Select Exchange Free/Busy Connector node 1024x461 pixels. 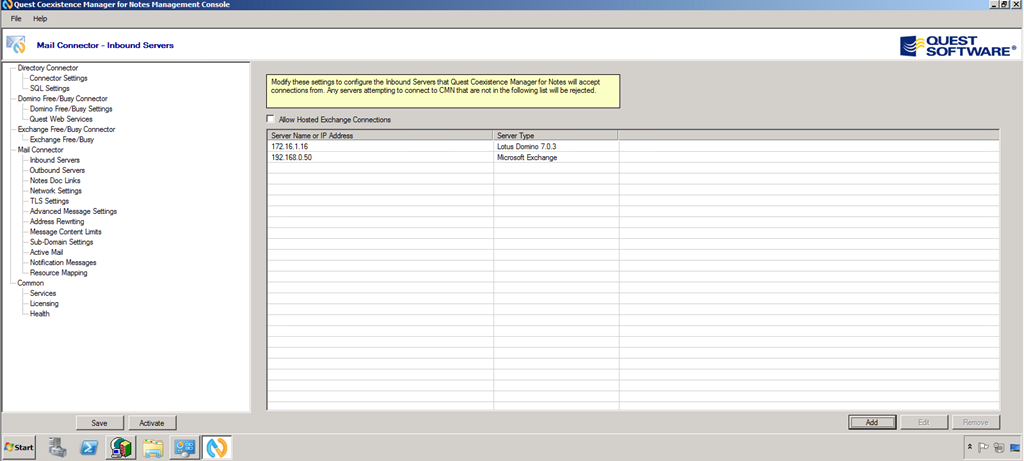[x=66, y=129]
